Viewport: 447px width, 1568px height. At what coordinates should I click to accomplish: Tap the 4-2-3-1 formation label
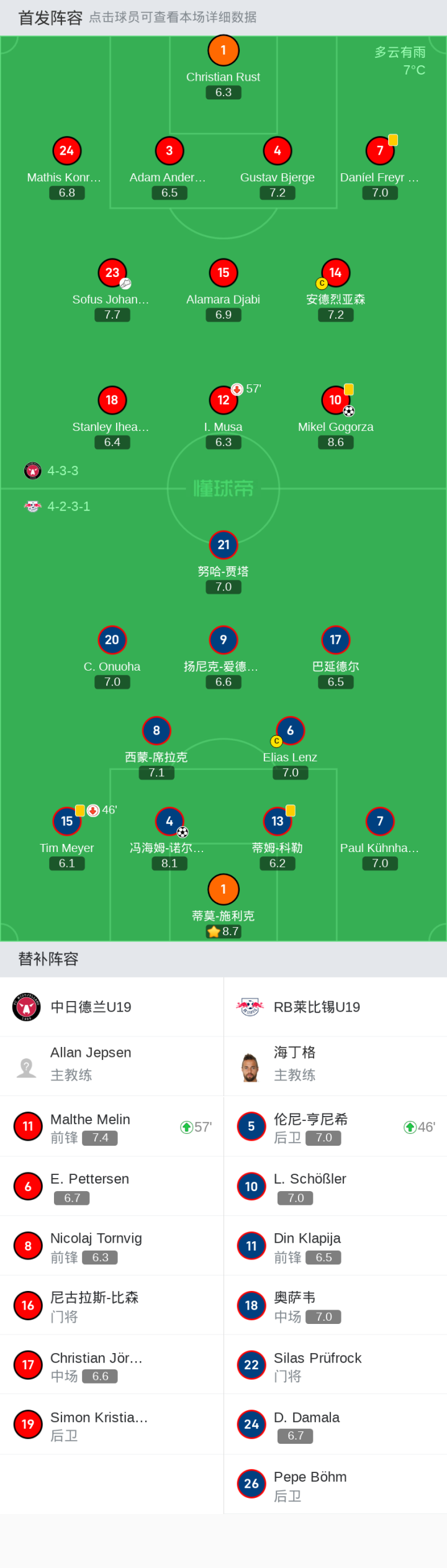pos(69,506)
